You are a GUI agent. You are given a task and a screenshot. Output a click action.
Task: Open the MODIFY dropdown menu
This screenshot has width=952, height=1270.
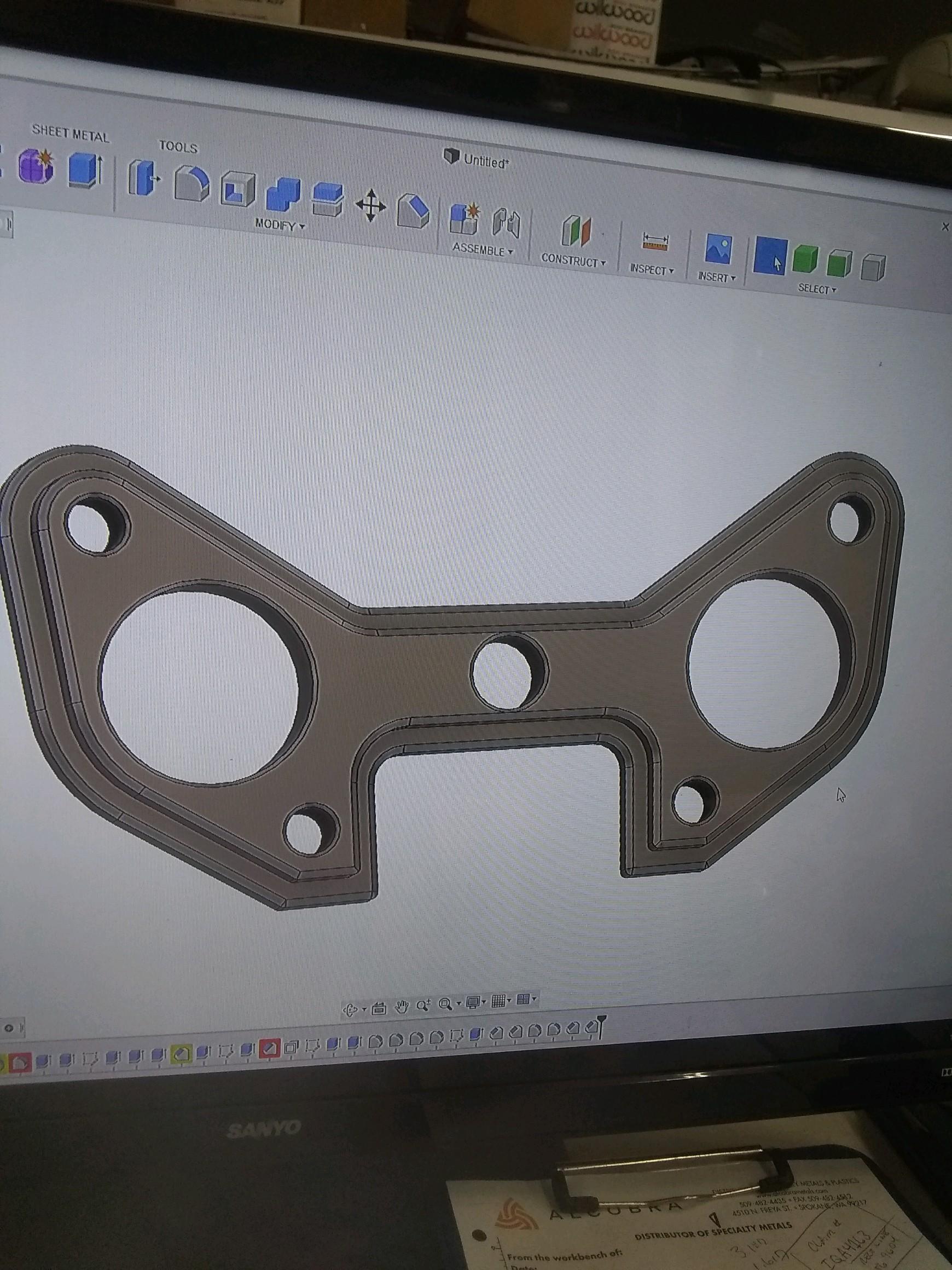[280, 224]
